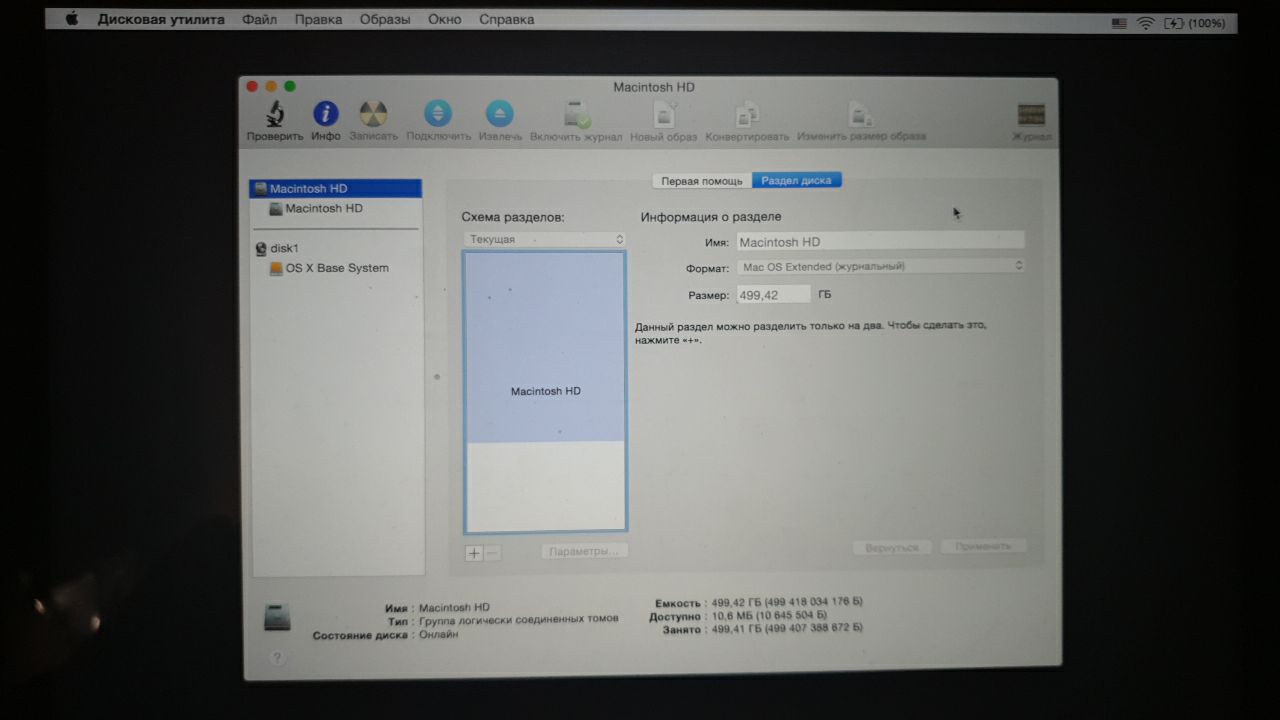This screenshot has width=1280, height=720.
Task: Click the free space partition area
Action: pos(545,486)
